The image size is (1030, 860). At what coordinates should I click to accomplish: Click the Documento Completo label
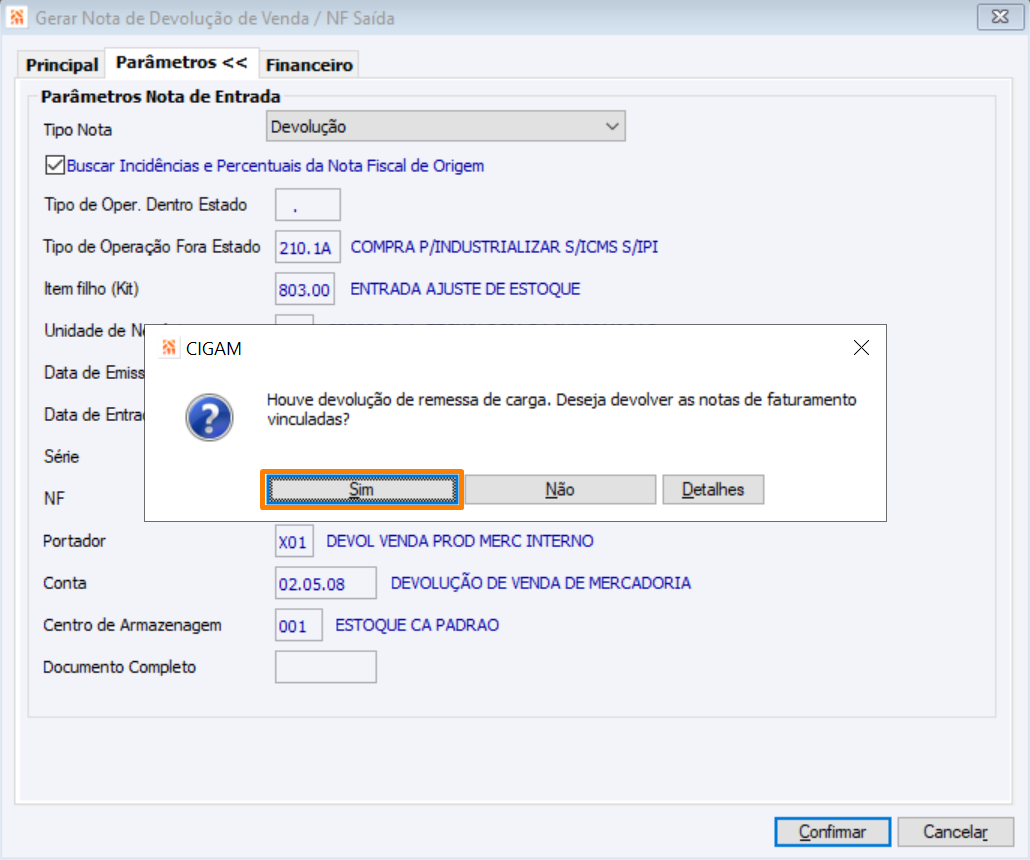[x=120, y=667]
